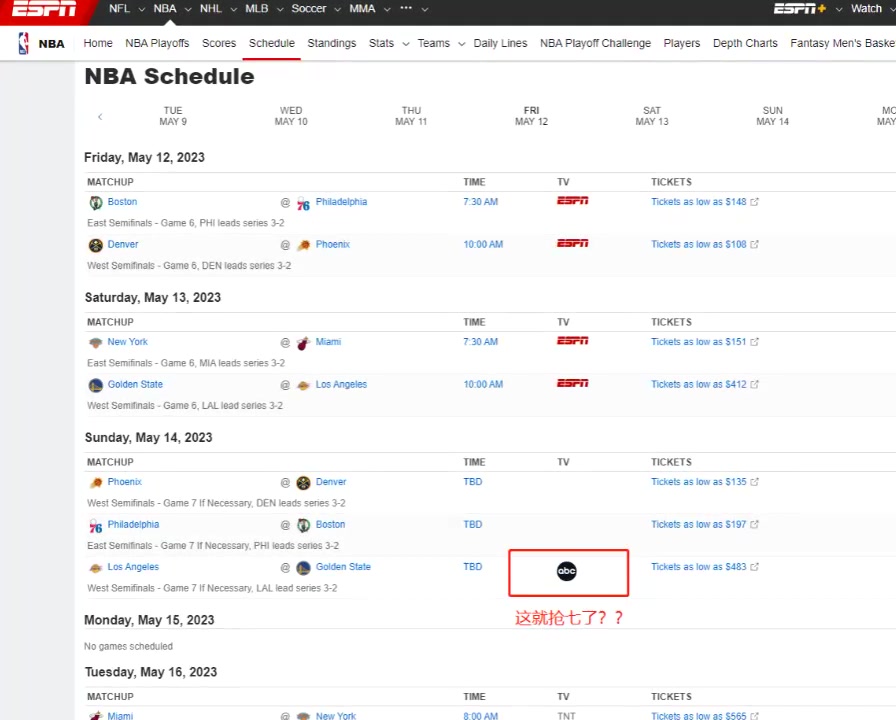Open the Watch menu in top bar

click(866, 9)
